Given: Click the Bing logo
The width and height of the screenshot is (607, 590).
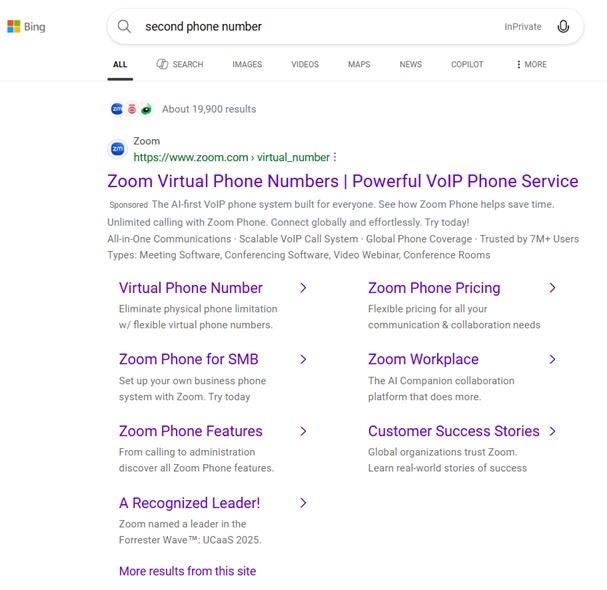Looking at the screenshot, I should coord(26,27).
